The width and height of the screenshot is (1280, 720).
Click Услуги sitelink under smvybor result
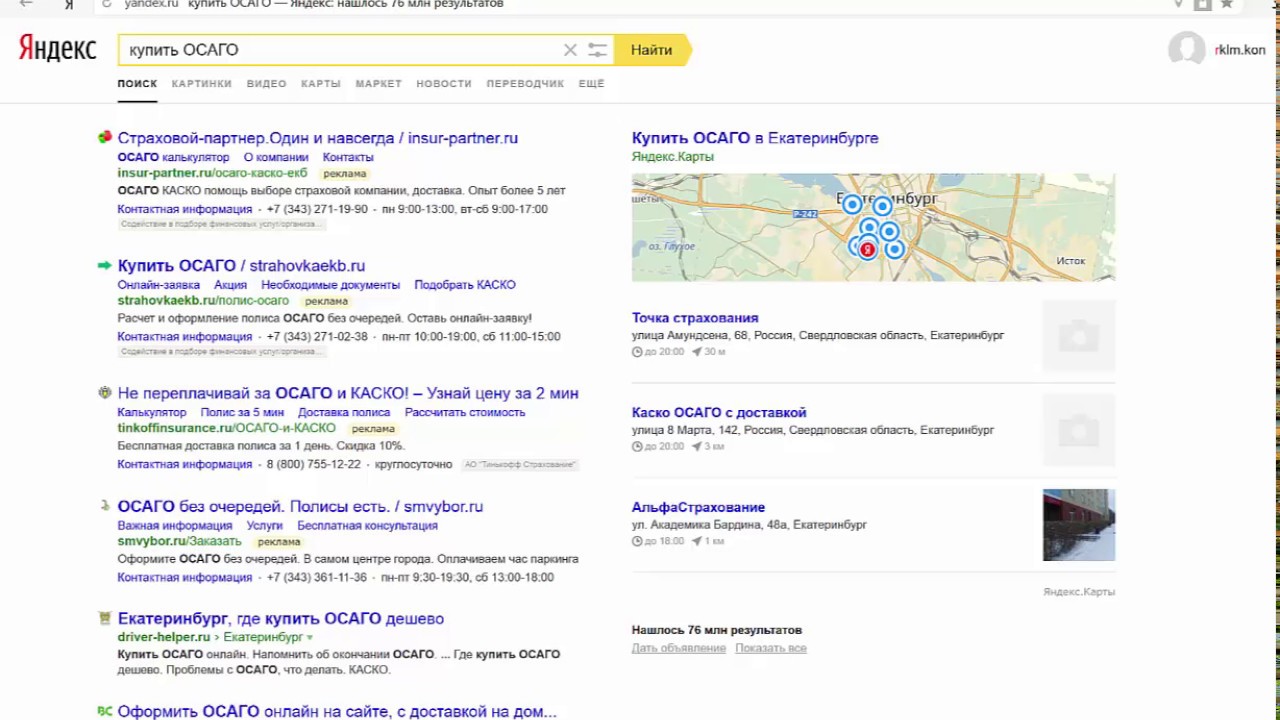[x=265, y=525]
